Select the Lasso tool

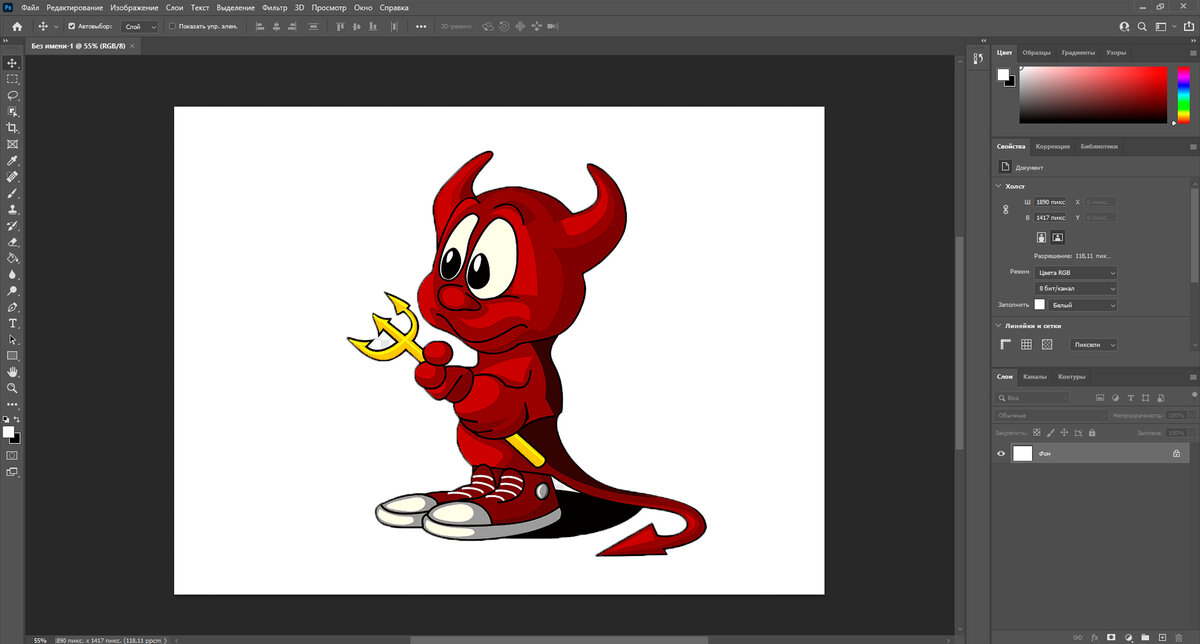click(x=12, y=95)
